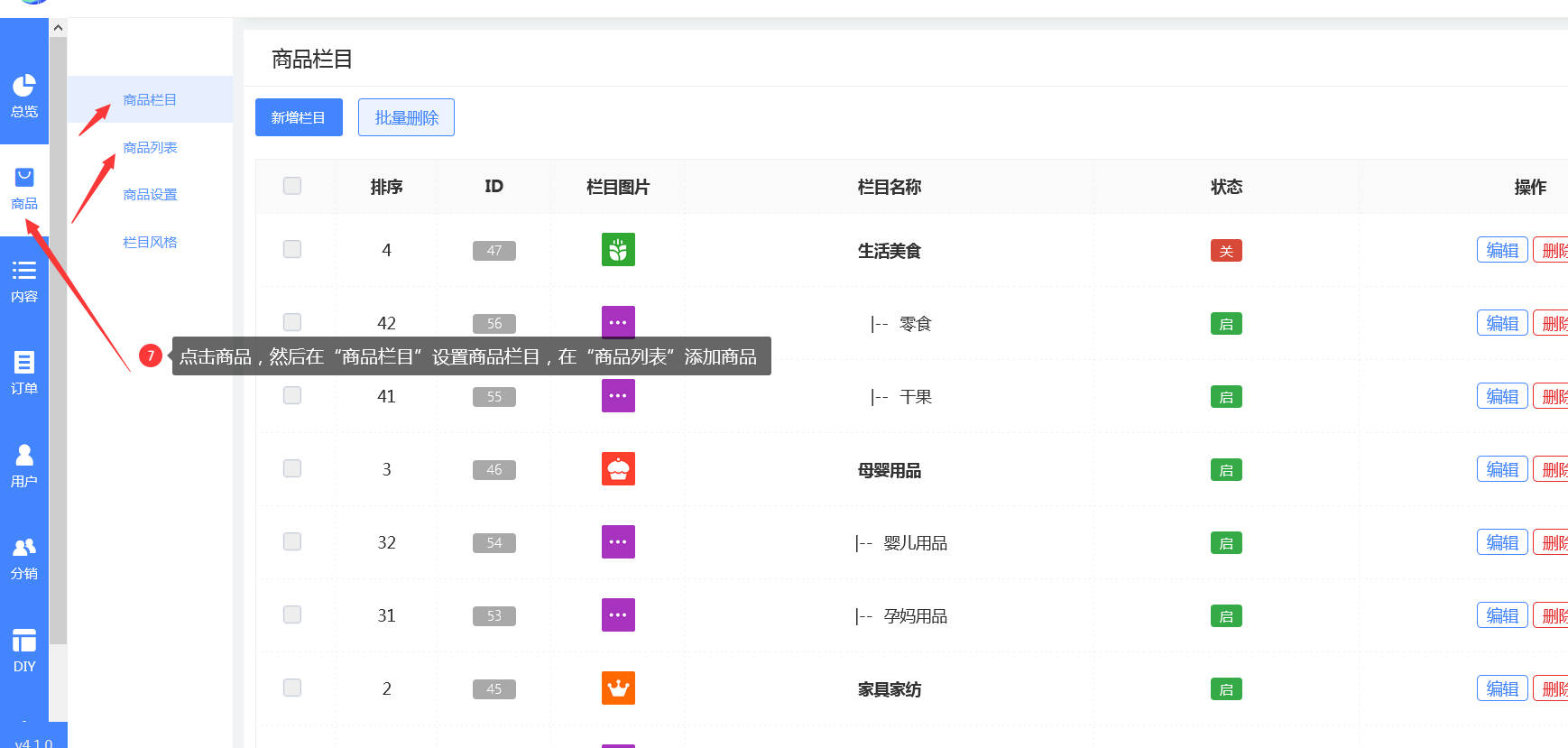
Task: Select the 商品 shopping bag icon
Action: click(24, 178)
